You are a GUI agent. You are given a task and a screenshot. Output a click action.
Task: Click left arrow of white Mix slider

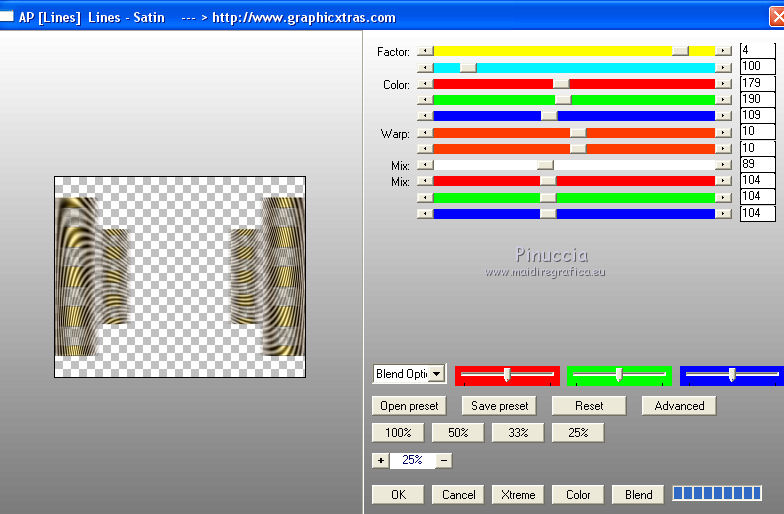[x=425, y=164]
